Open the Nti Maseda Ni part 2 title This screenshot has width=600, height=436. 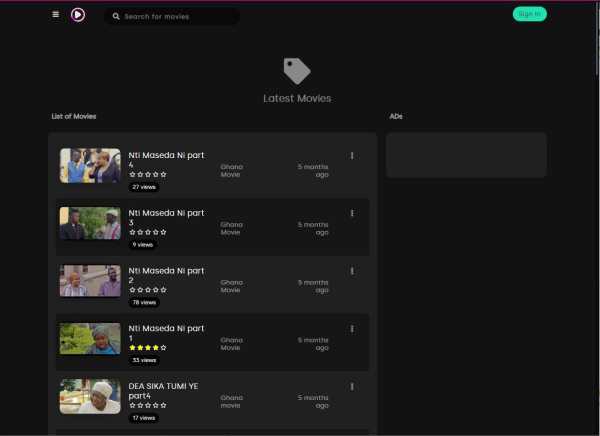(x=166, y=275)
